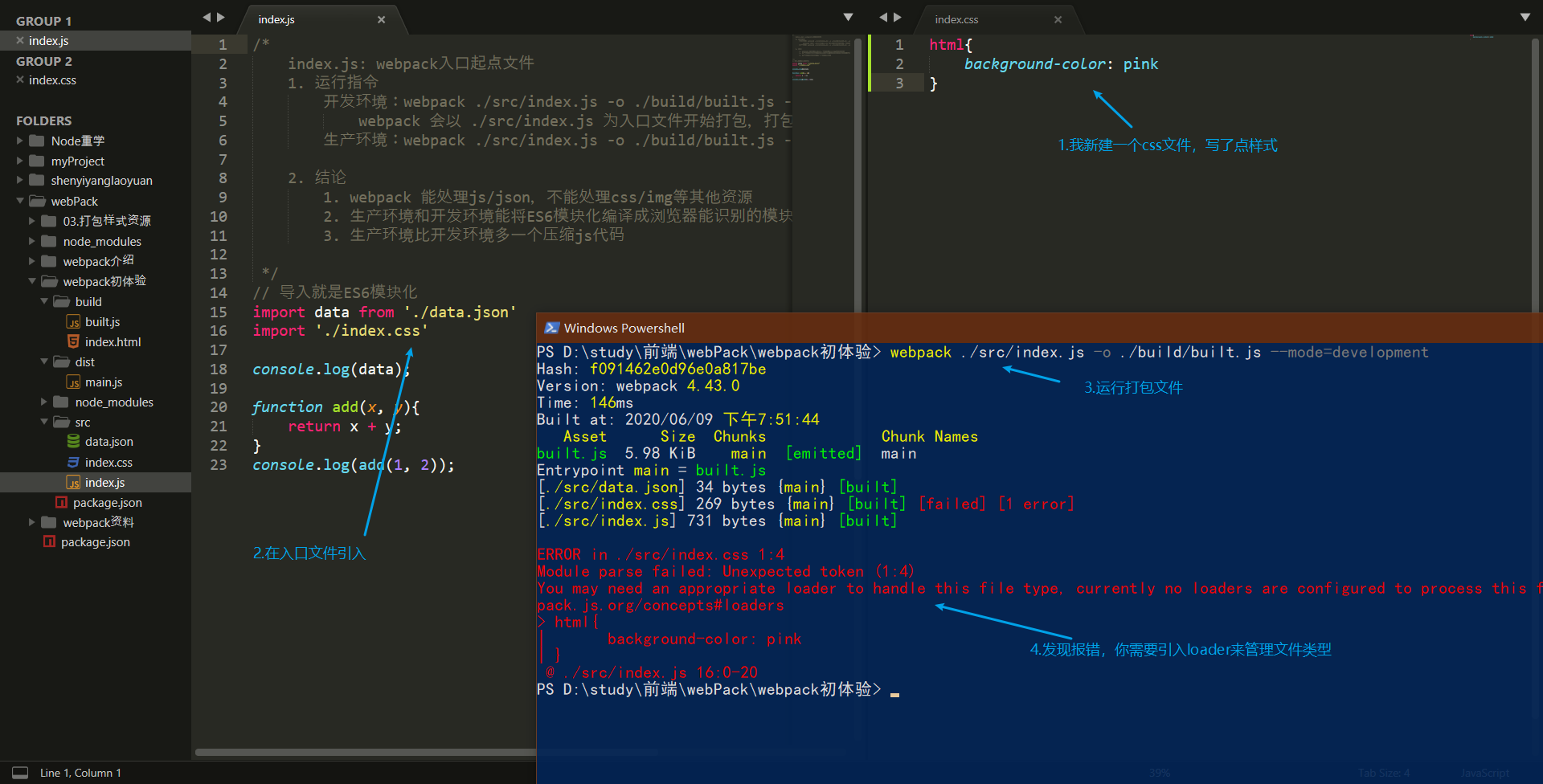This screenshot has height=784, width=1543.
Task: Expand the webpack资料 folder
Action: [32, 522]
